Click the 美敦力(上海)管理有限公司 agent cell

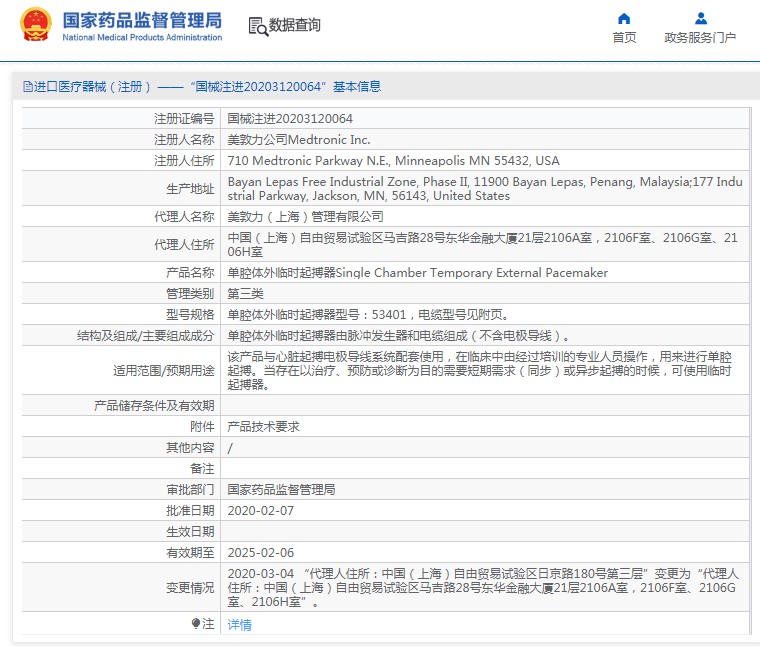click(x=305, y=215)
